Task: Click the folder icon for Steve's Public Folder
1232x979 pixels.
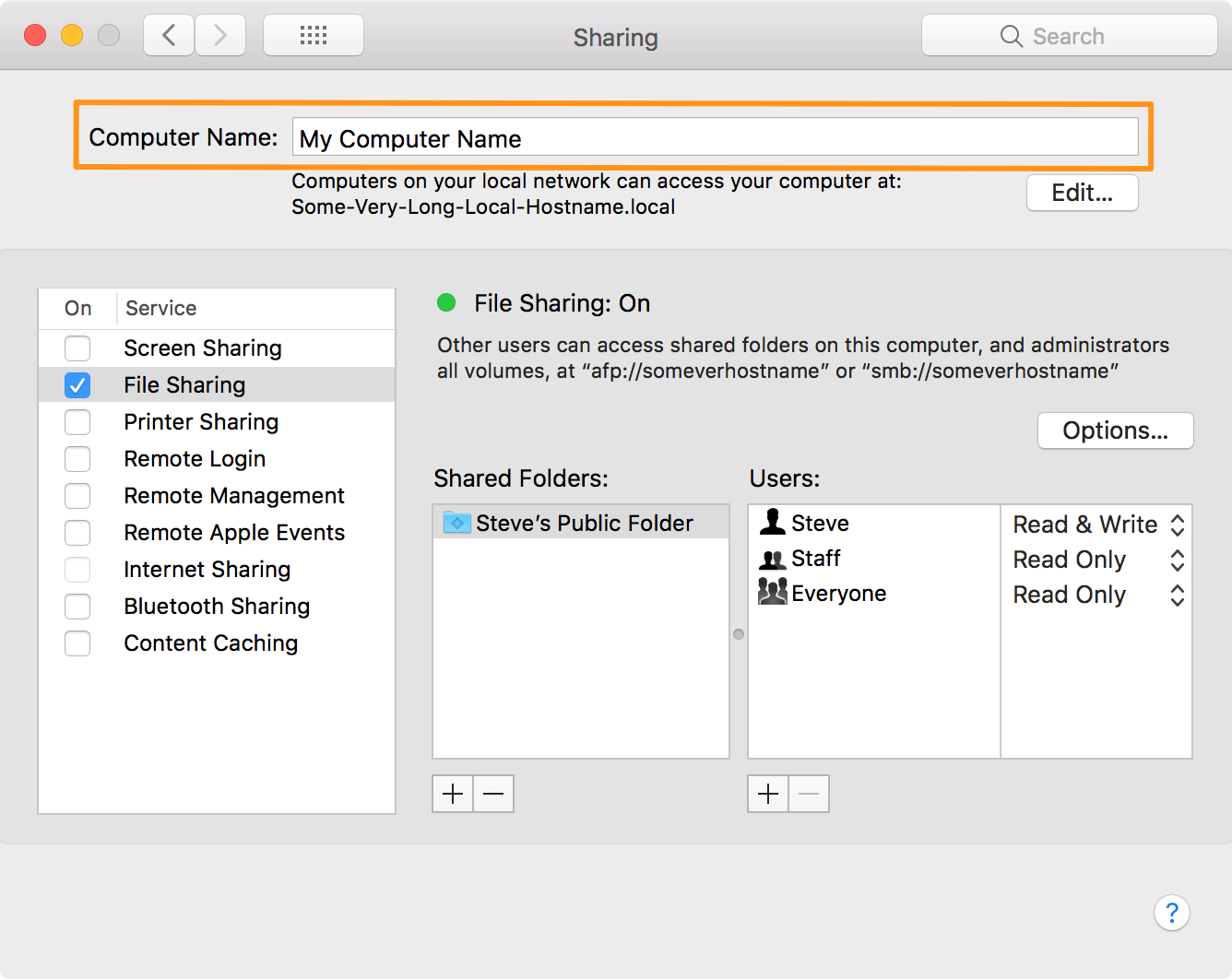Action: point(457,523)
